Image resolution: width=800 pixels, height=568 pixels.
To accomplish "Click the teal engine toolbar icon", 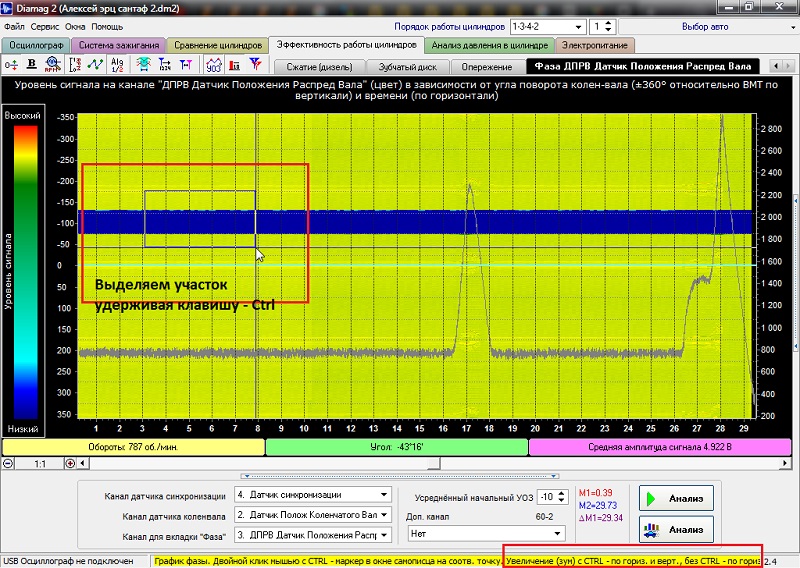I will 144,64.
